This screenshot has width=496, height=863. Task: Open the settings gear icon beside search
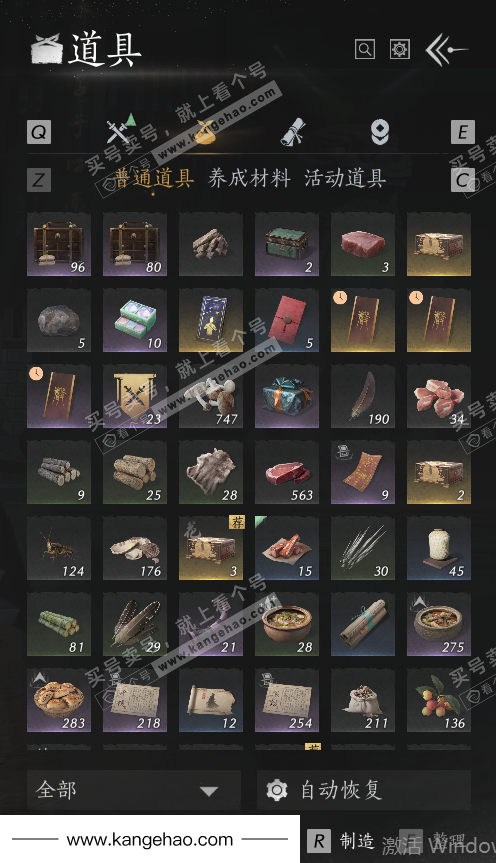[400, 50]
